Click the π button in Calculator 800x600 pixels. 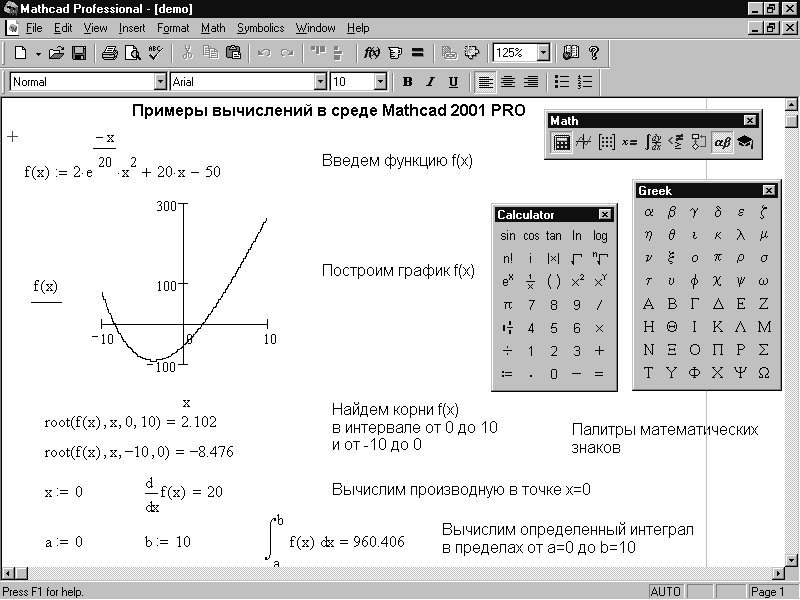508,305
